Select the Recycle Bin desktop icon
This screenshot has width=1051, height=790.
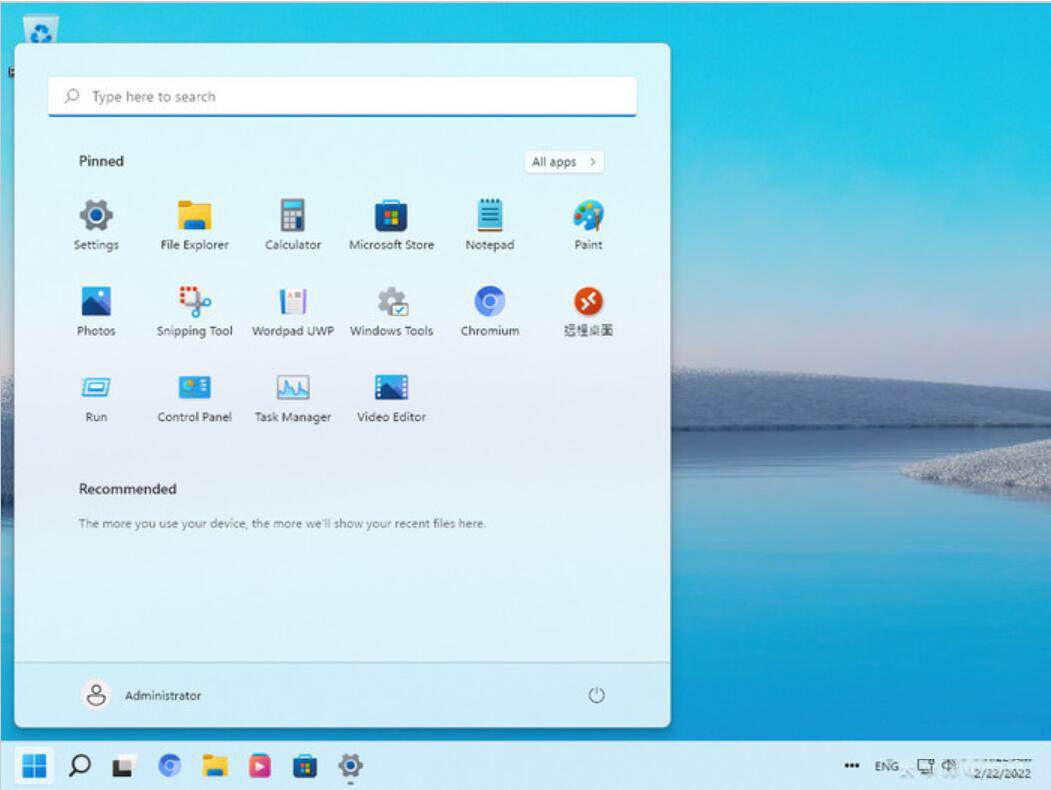pyautogui.click(x=41, y=30)
